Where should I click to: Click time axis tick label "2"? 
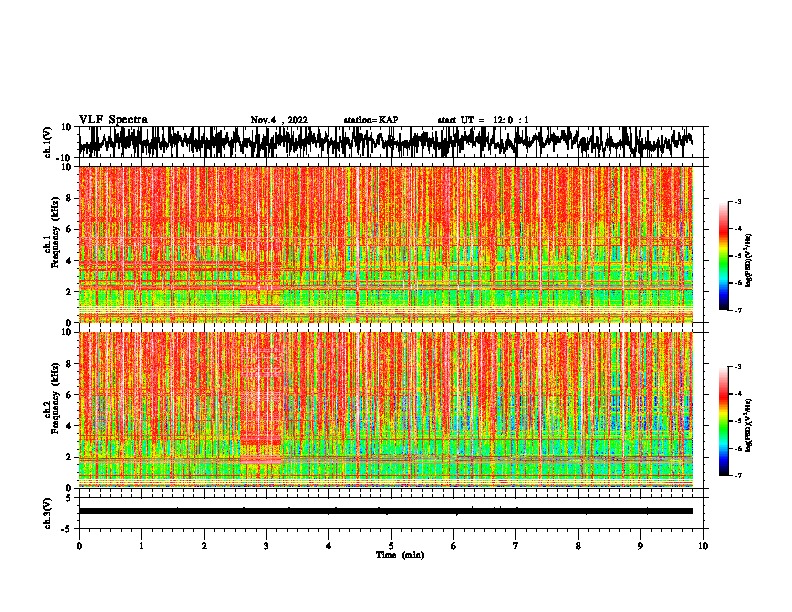(204, 546)
